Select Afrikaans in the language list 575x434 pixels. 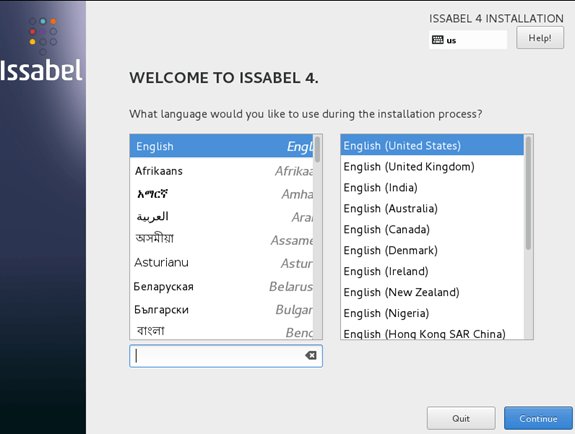[x=221, y=171]
